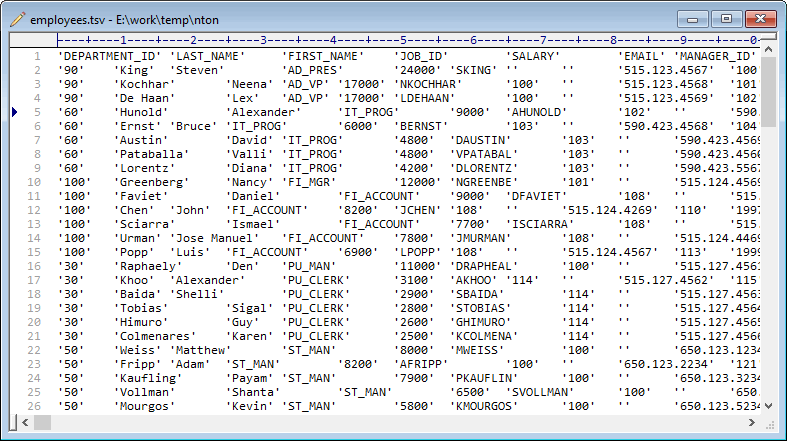The width and height of the screenshot is (787, 441).
Task: Click the vertical scrollbar thumb
Action: coord(768,90)
